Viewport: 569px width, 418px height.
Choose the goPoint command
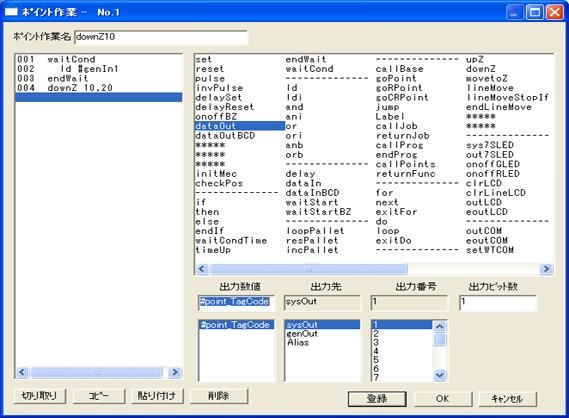point(396,78)
